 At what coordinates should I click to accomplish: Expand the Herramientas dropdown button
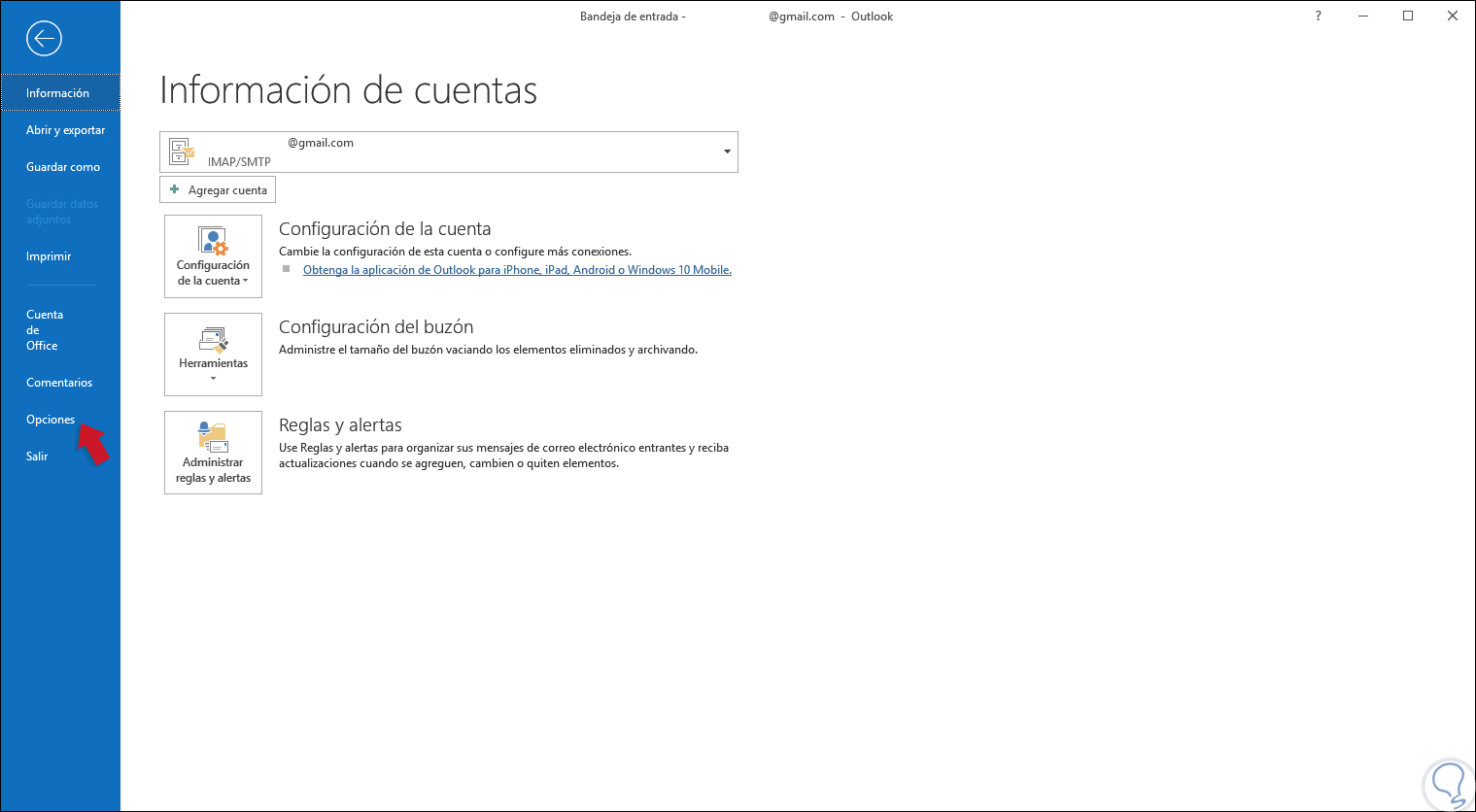coord(213,355)
